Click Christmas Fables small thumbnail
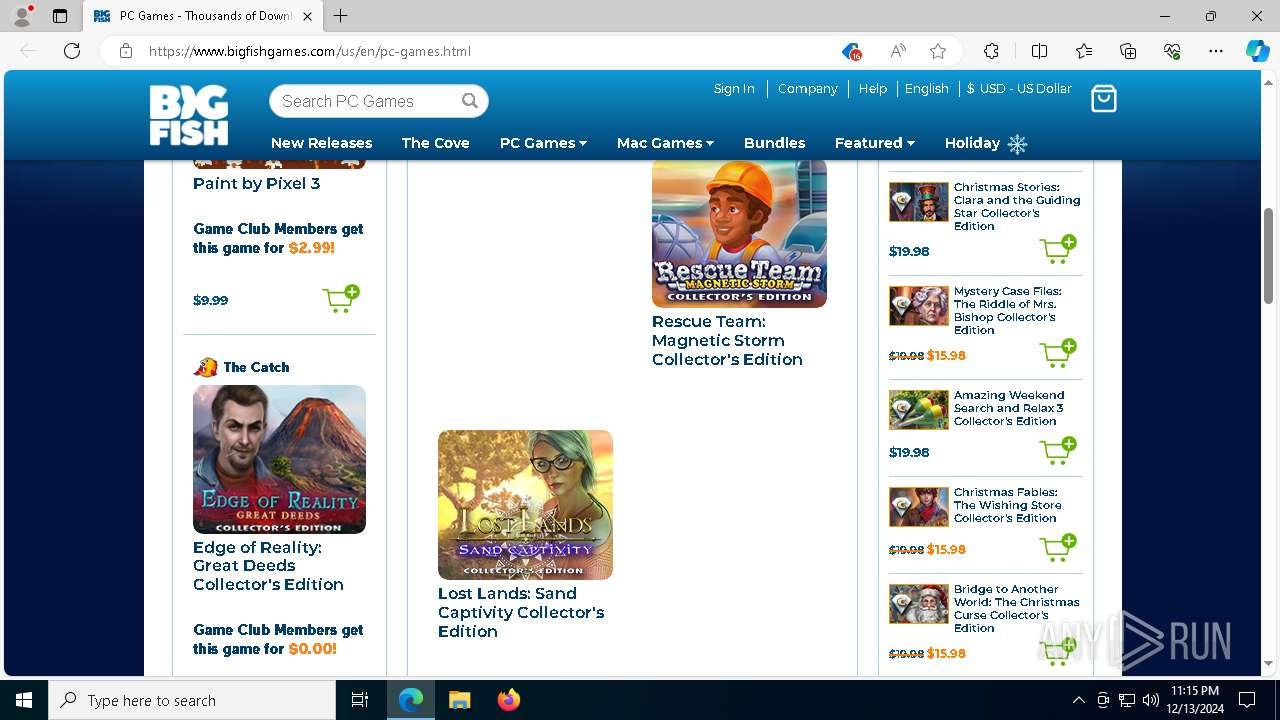Screen dimensions: 1280x720 click(918, 507)
